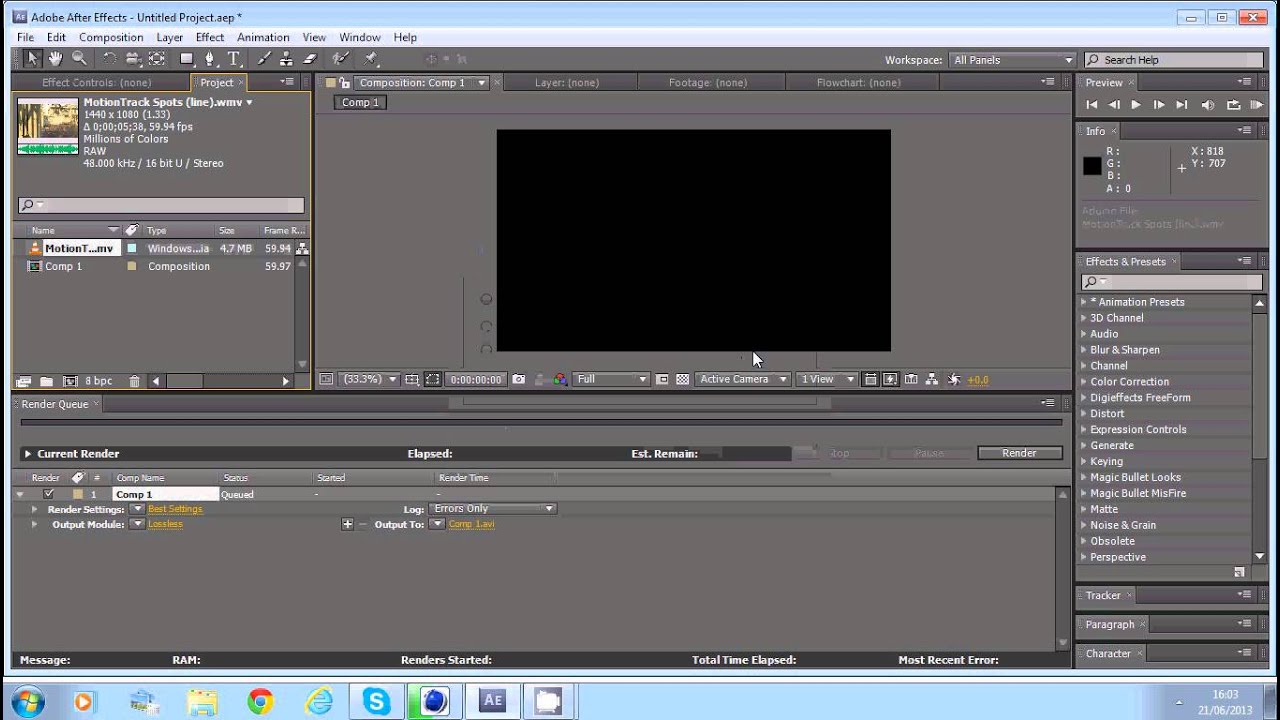Open the viewer magnification 33.3% dropdown
Screen dimensions: 1280x720
[370, 380]
